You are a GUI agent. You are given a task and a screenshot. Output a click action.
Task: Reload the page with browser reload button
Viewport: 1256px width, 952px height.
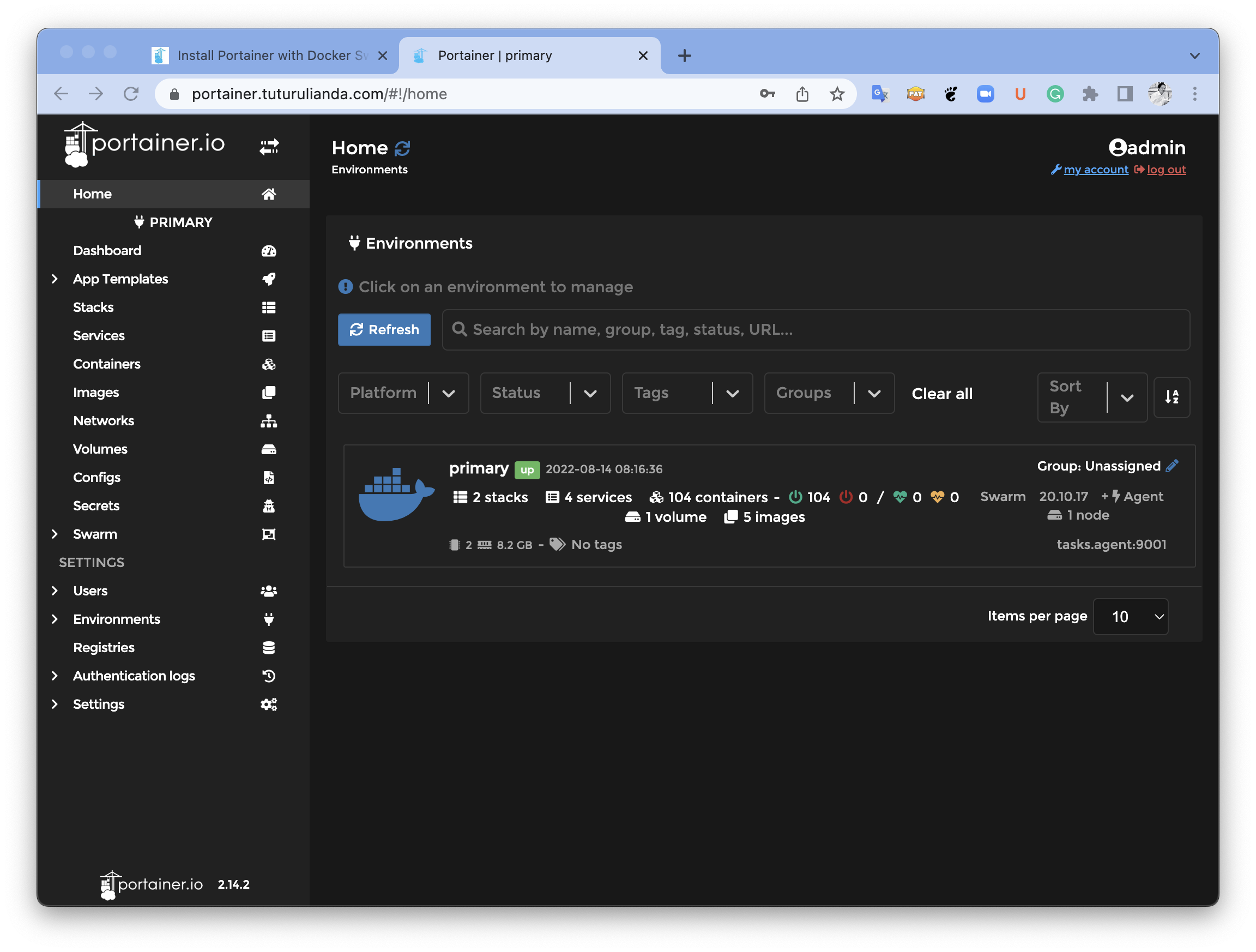click(131, 94)
